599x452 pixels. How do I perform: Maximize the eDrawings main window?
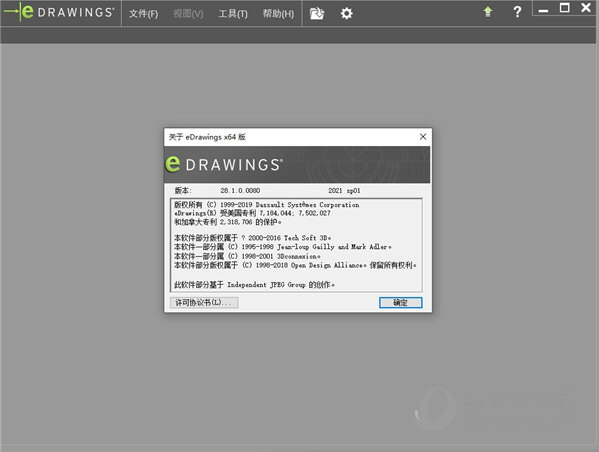565,8
